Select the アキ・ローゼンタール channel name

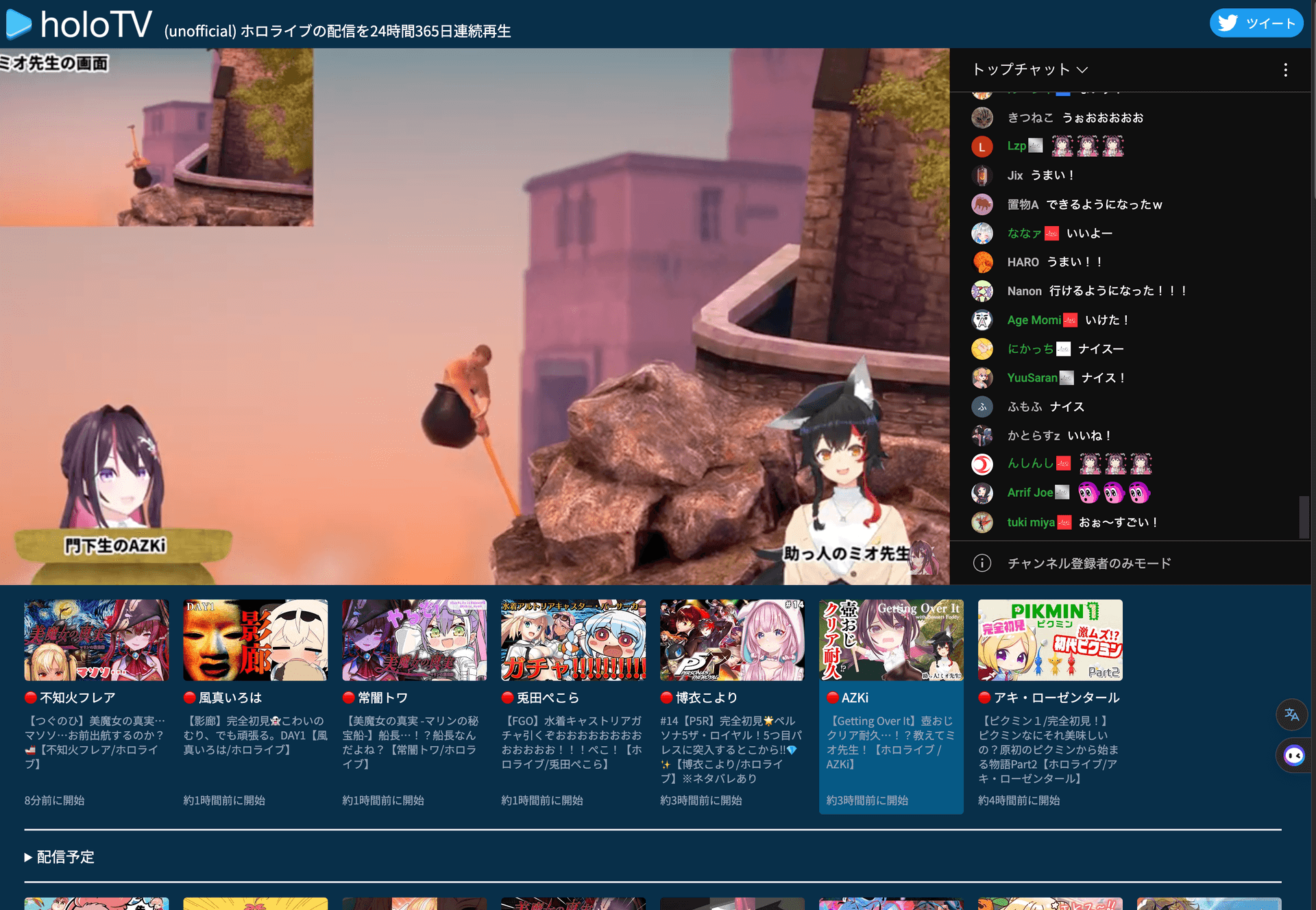[x=1057, y=698]
